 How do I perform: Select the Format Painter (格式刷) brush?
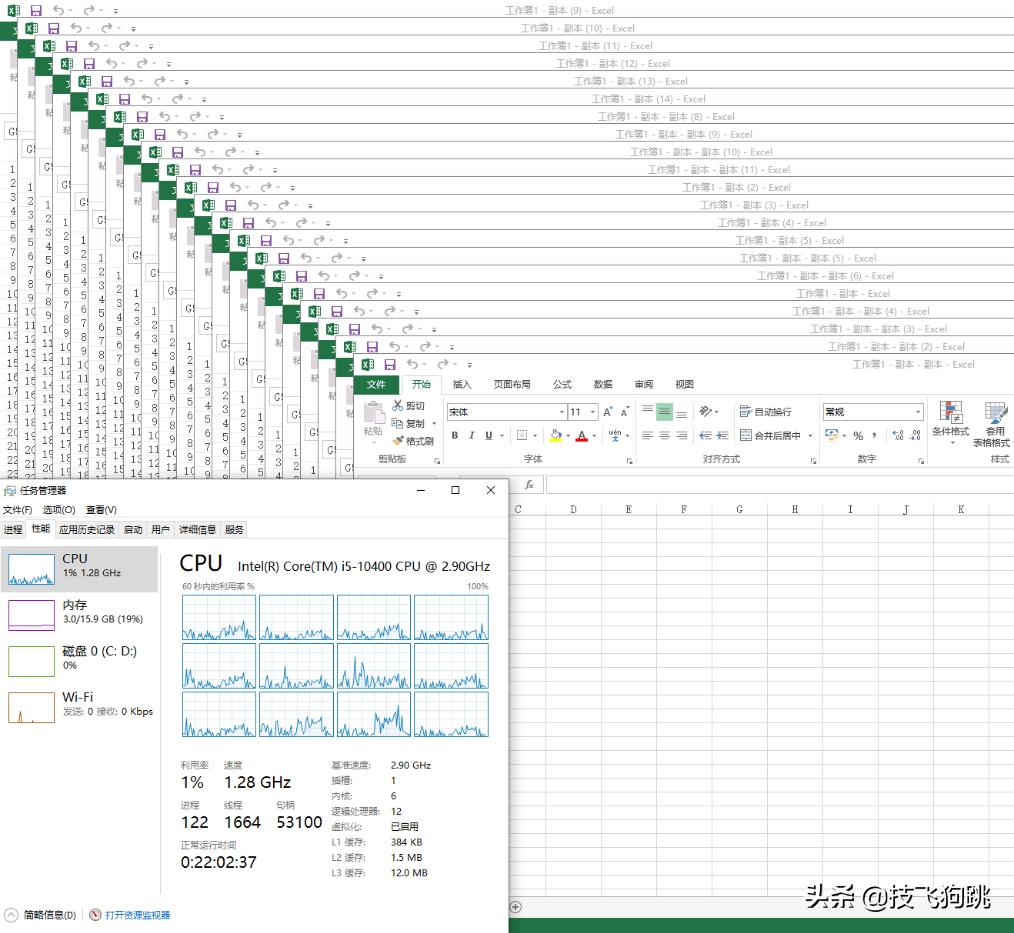click(398, 441)
